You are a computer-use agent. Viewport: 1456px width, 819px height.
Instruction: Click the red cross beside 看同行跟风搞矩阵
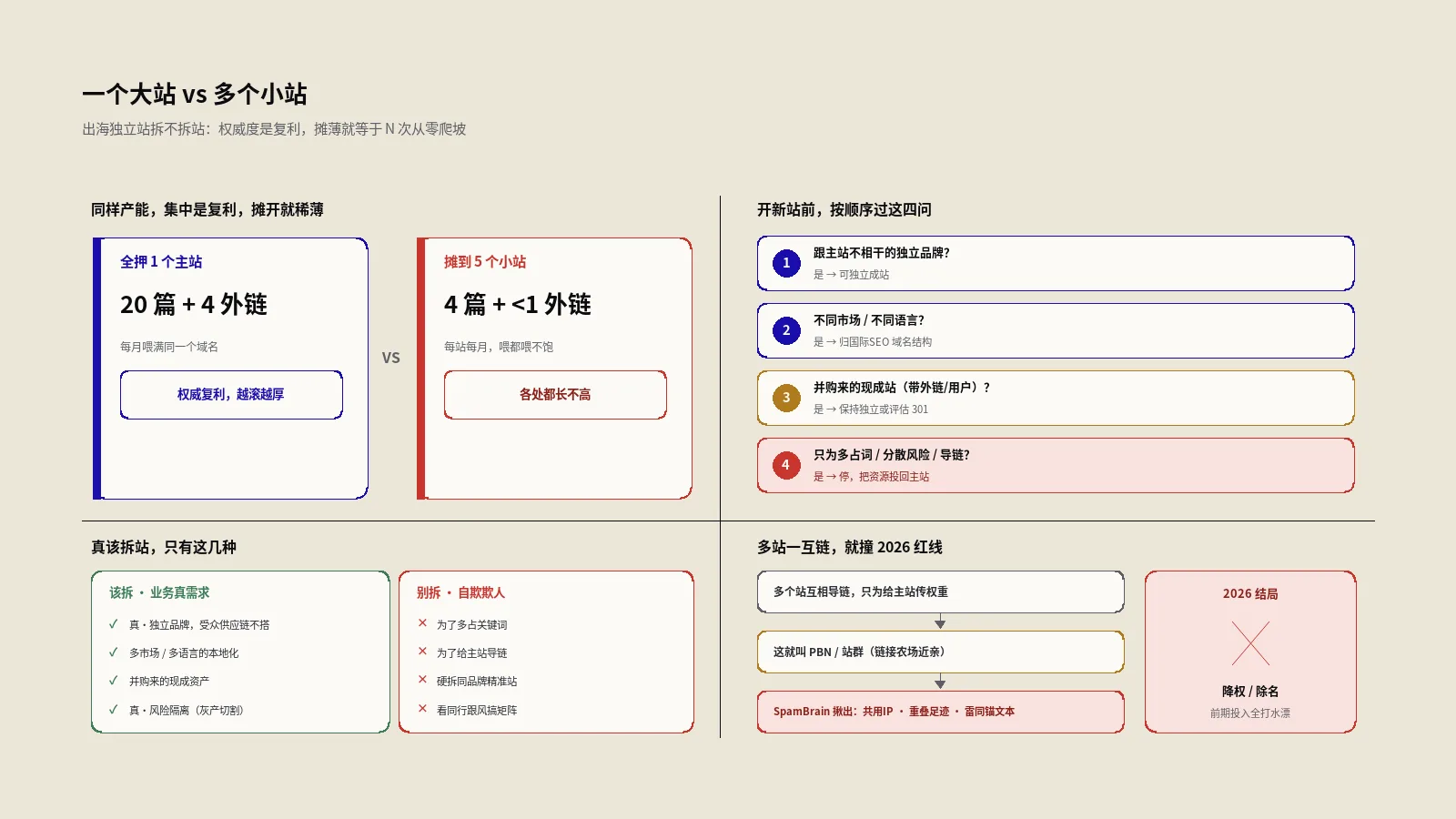pyautogui.click(x=422, y=709)
